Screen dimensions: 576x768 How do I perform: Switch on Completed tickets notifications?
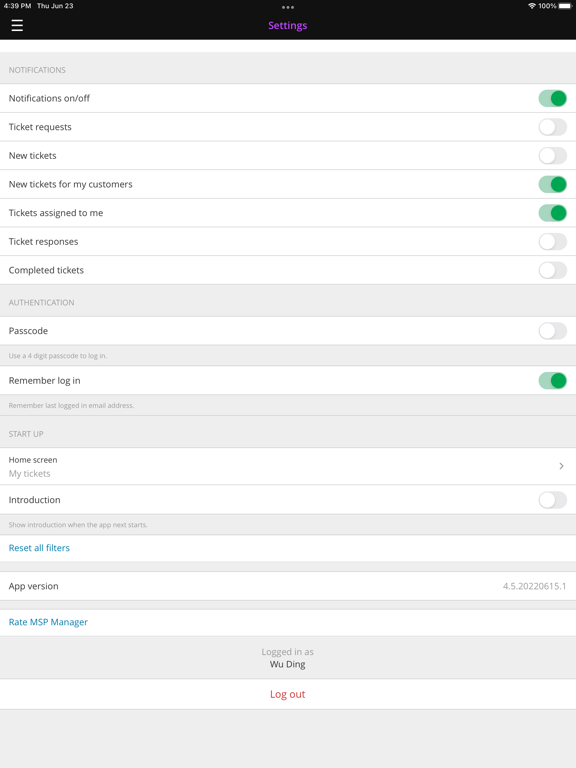[x=552, y=270]
